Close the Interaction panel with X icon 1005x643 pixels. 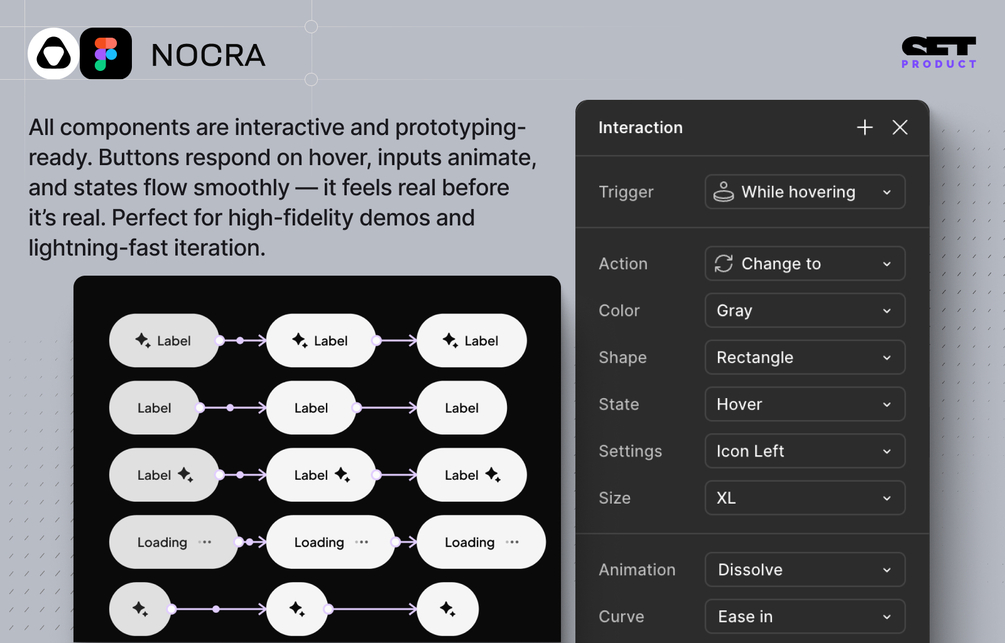[900, 127]
